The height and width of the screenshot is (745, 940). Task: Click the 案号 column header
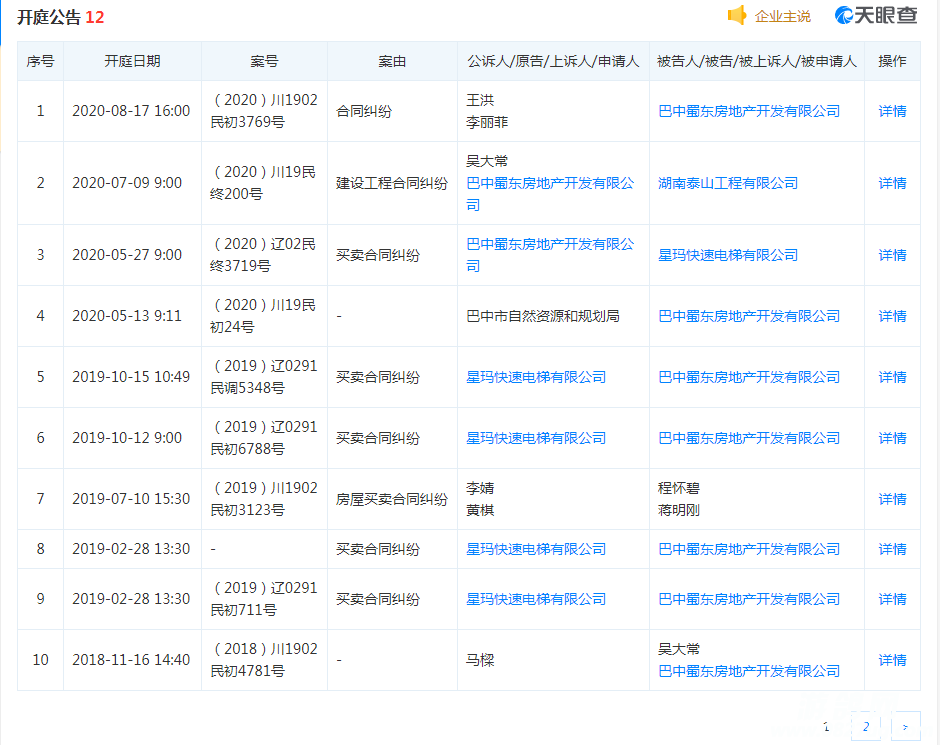(264, 61)
